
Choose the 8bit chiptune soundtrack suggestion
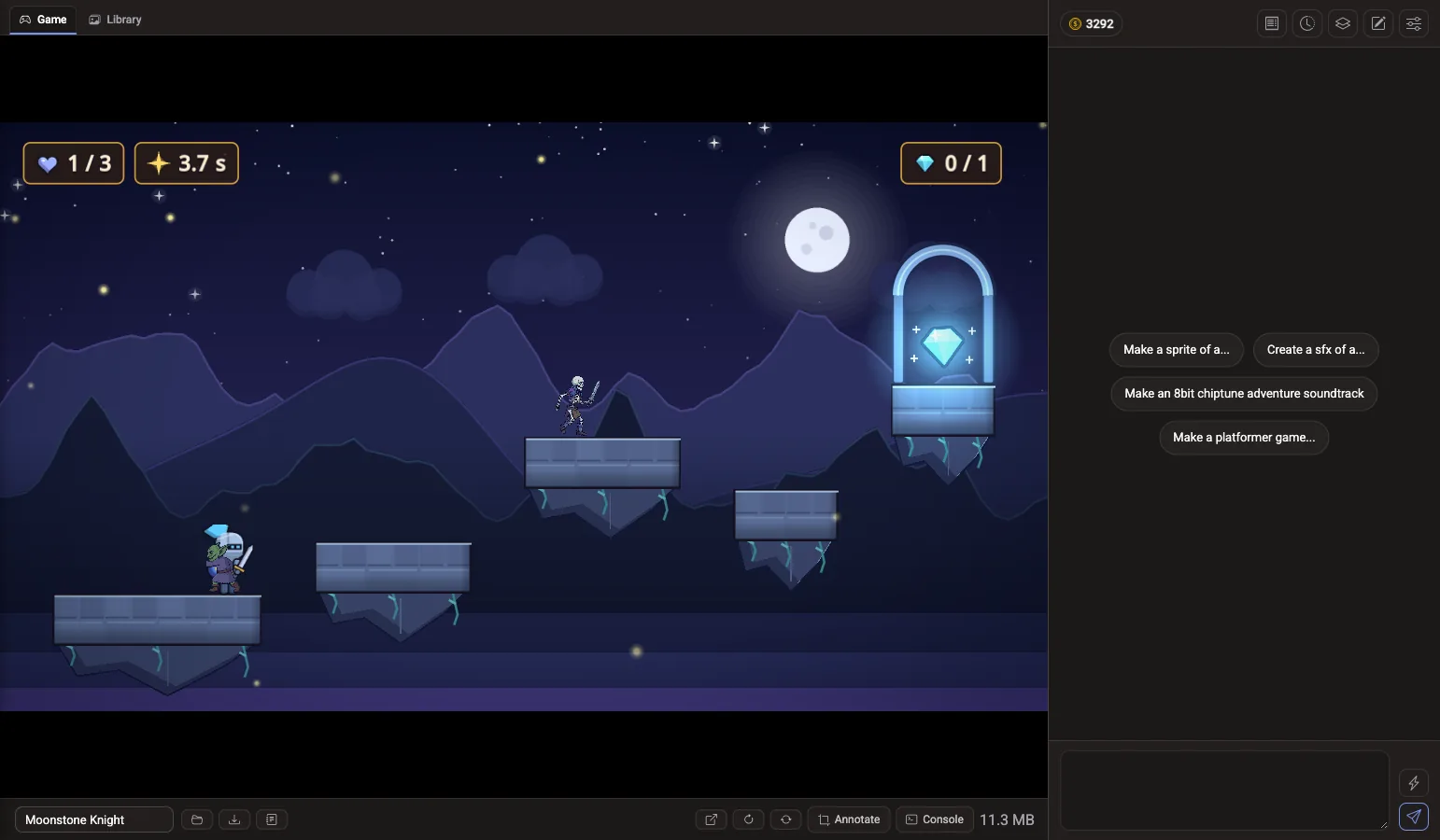point(1244,394)
